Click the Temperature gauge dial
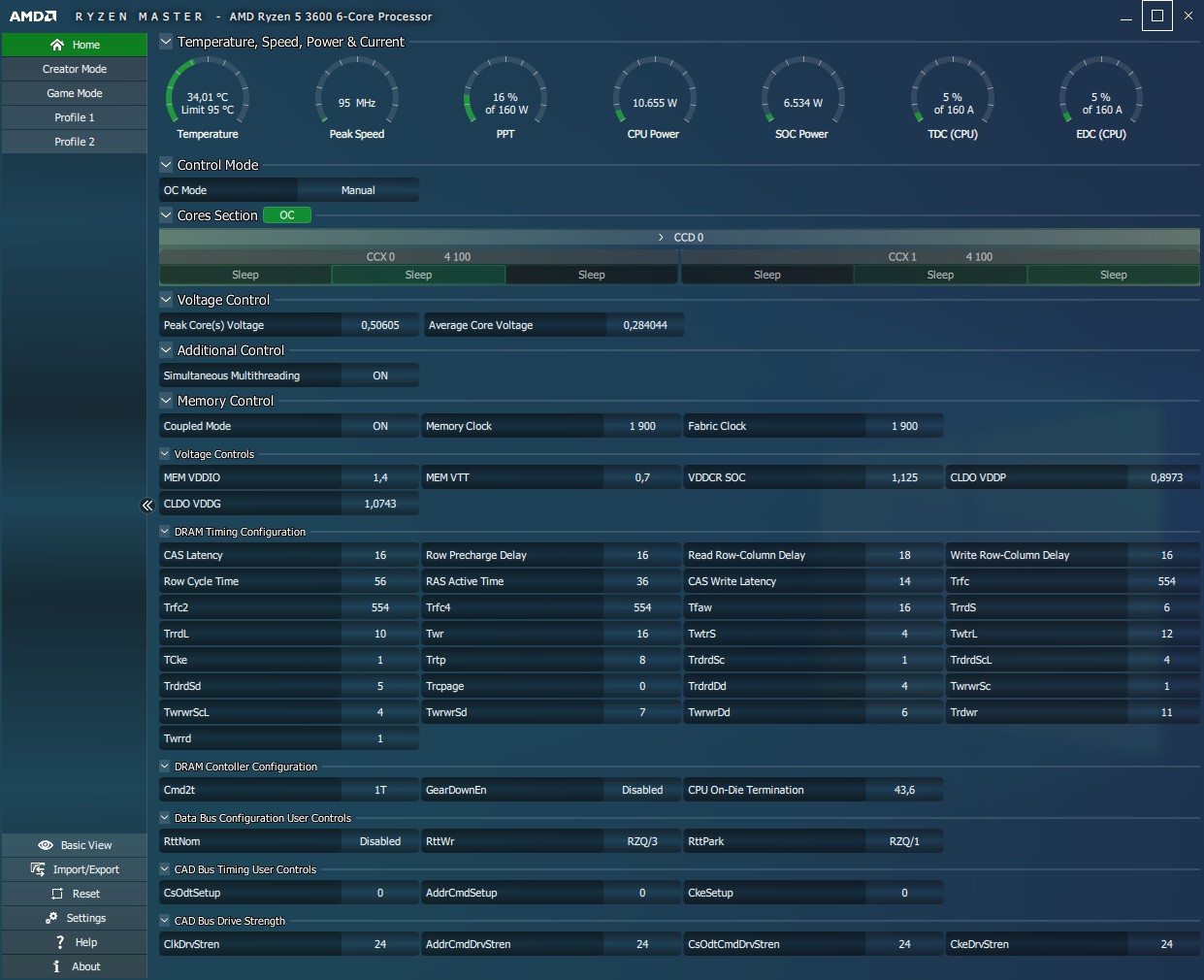 [208, 98]
